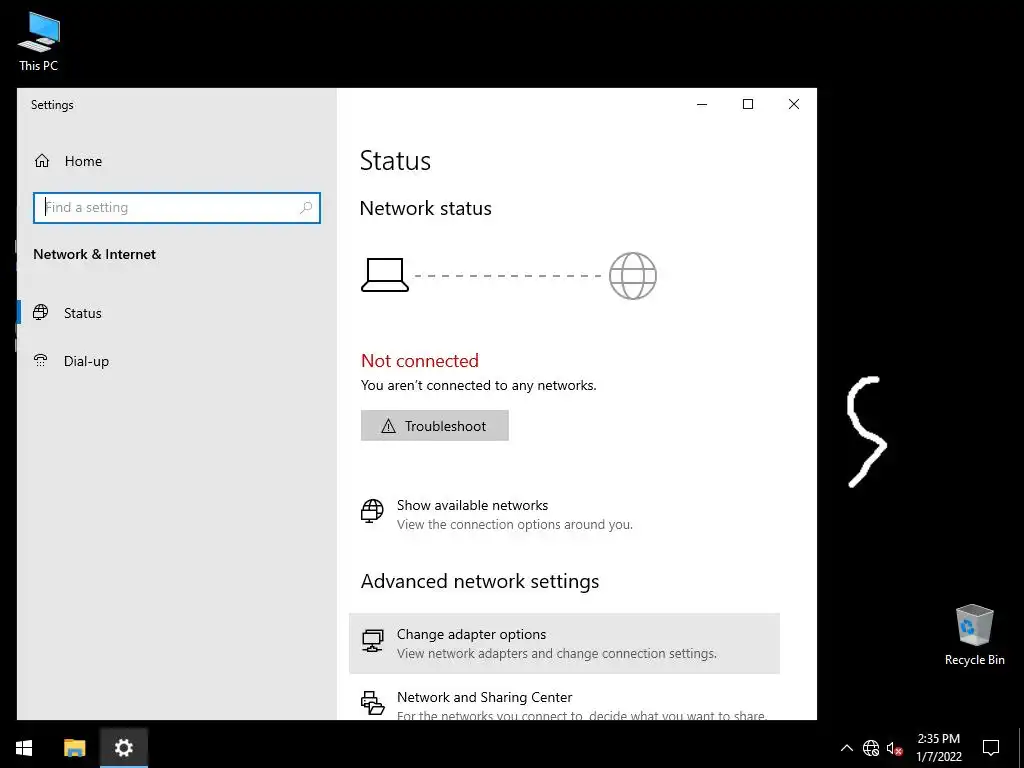
Task: Click the Network status heading
Action: [x=425, y=208]
